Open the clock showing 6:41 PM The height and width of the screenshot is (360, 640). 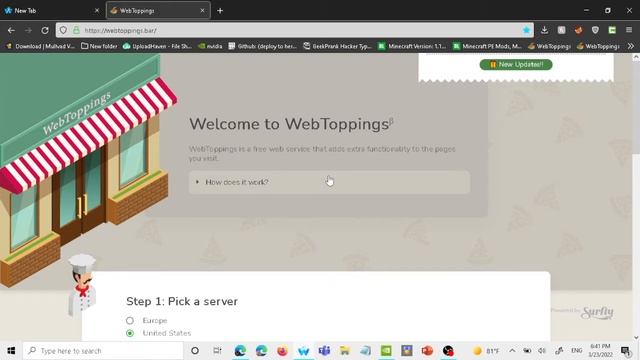tap(600, 351)
